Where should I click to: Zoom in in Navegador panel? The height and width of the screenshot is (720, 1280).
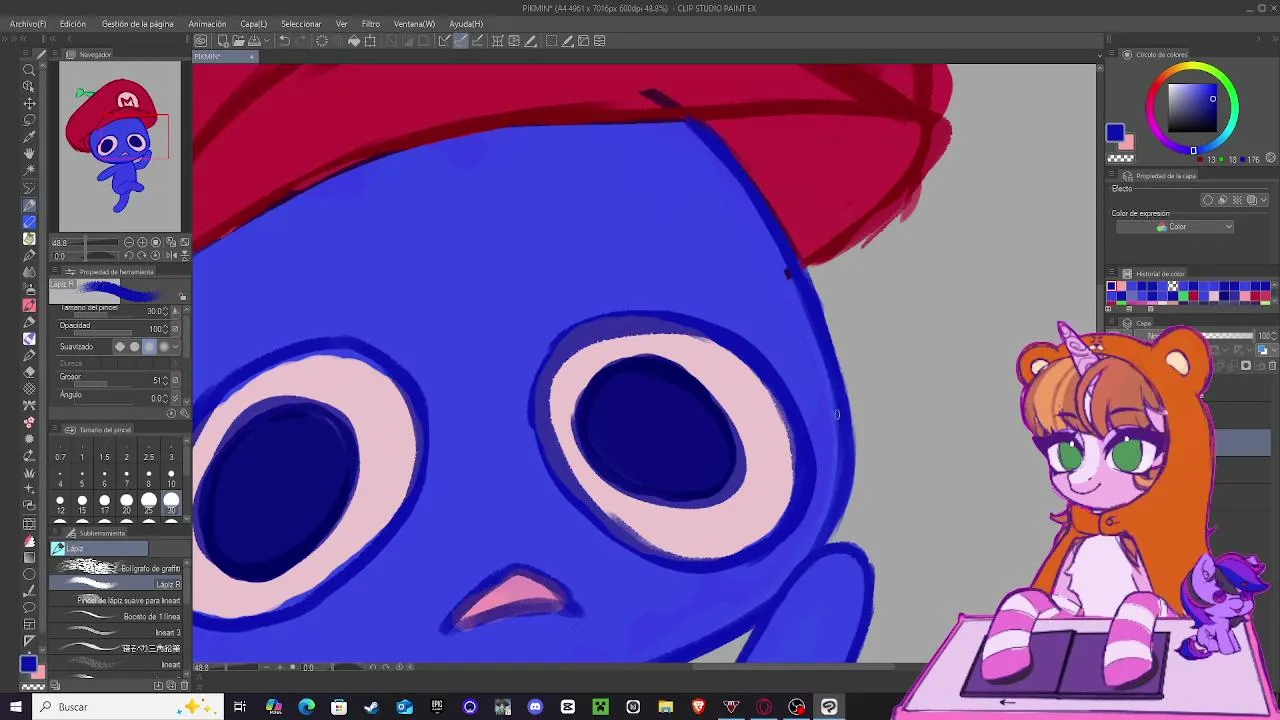(x=142, y=242)
